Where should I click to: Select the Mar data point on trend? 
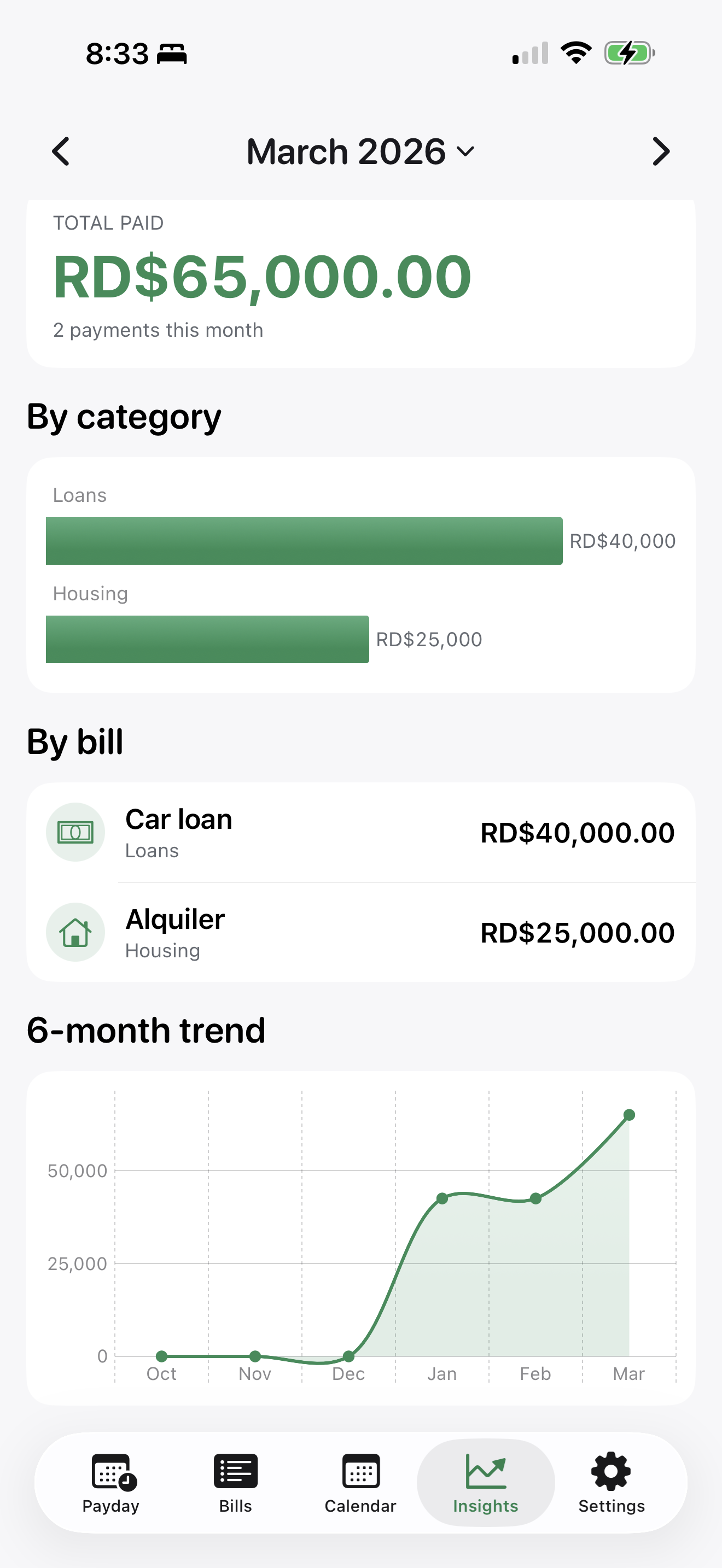(x=629, y=1115)
